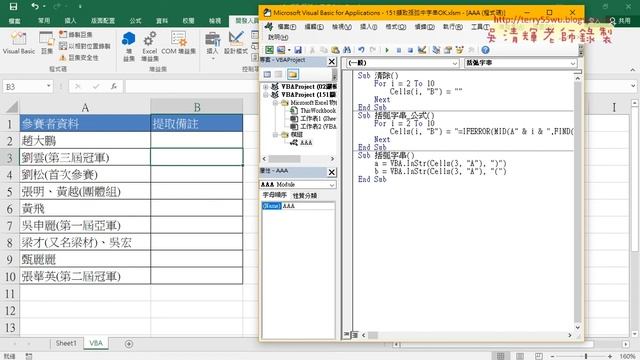Toggle 以相對位置錄製 (relative reference recording)
The image size is (640, 360).
click(x=85, y=46)
